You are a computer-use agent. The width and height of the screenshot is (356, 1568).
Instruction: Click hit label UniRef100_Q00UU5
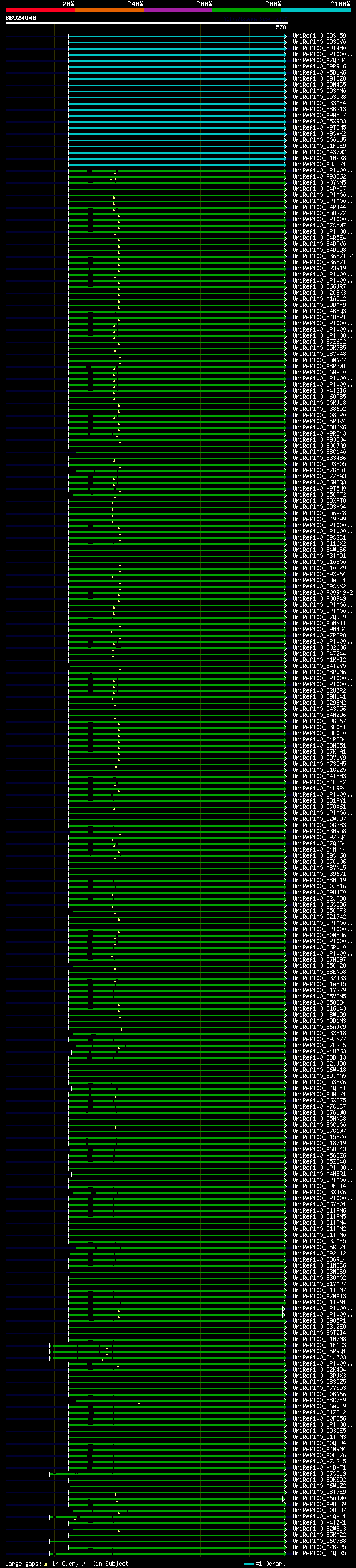[x=319, y=140]
